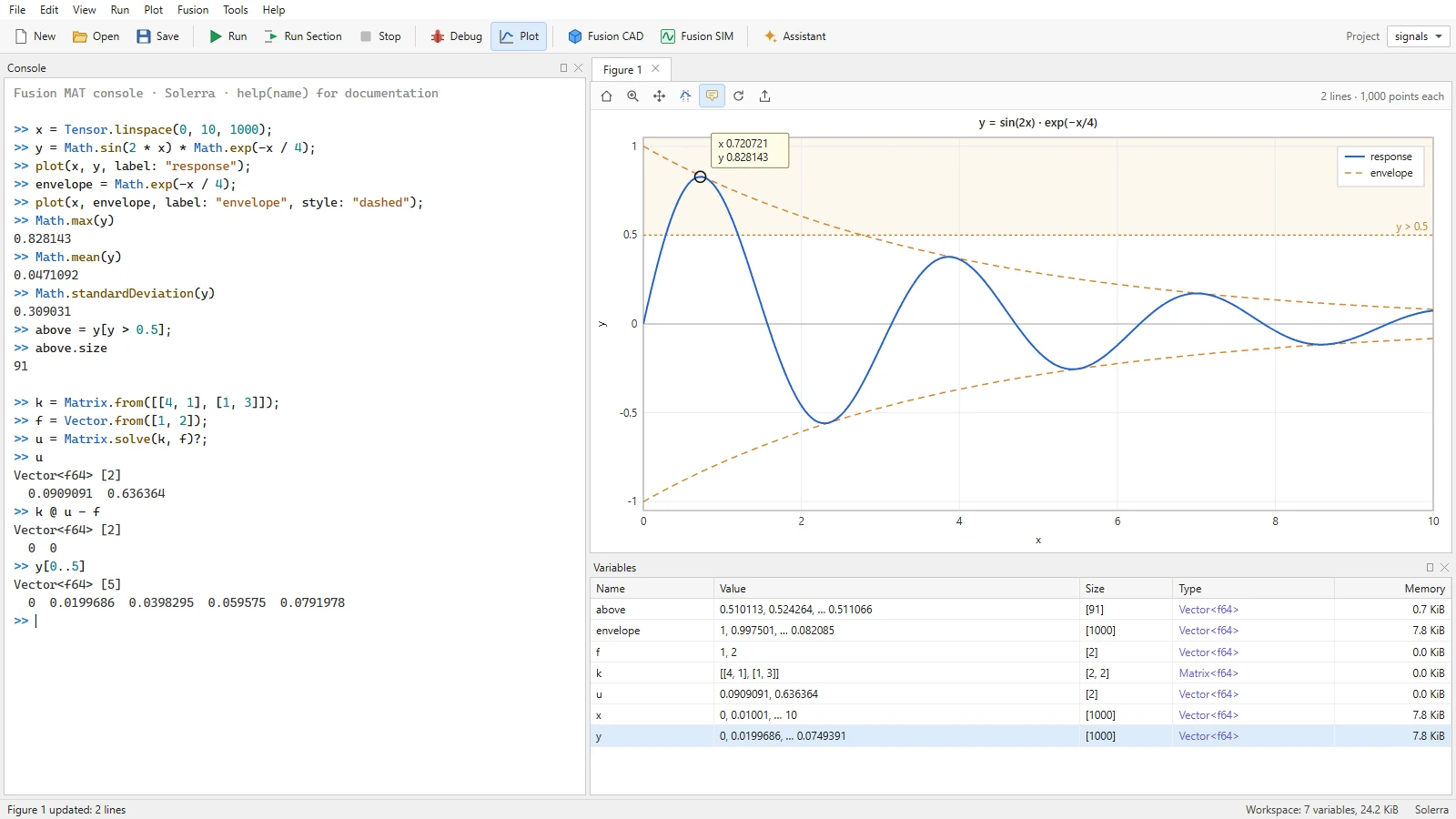Click the console input prompt line
This screenshot has height=819, width=1456.
click(x=294, y=621)
